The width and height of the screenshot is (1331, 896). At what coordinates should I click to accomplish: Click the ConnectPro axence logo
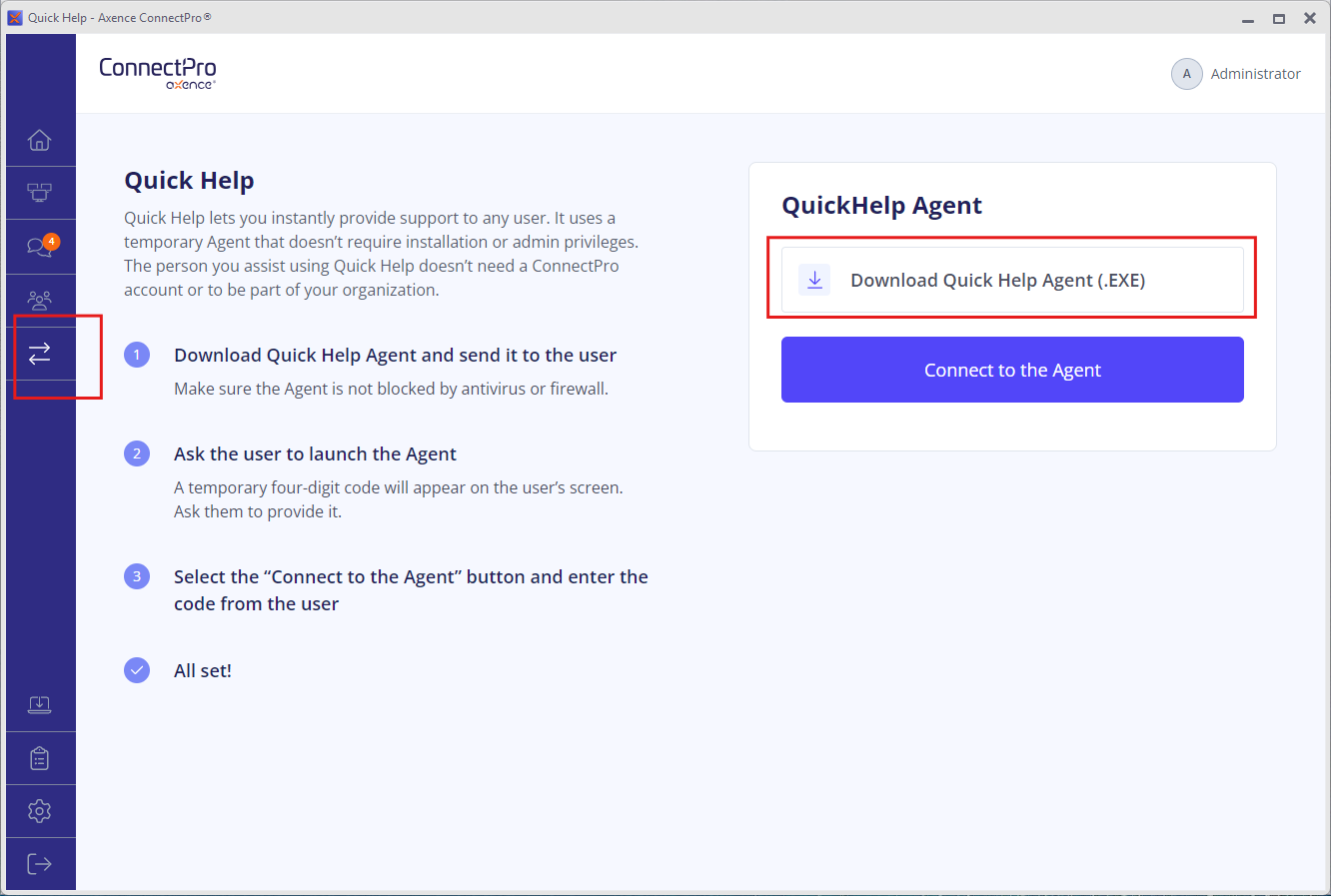click(158, 73)
